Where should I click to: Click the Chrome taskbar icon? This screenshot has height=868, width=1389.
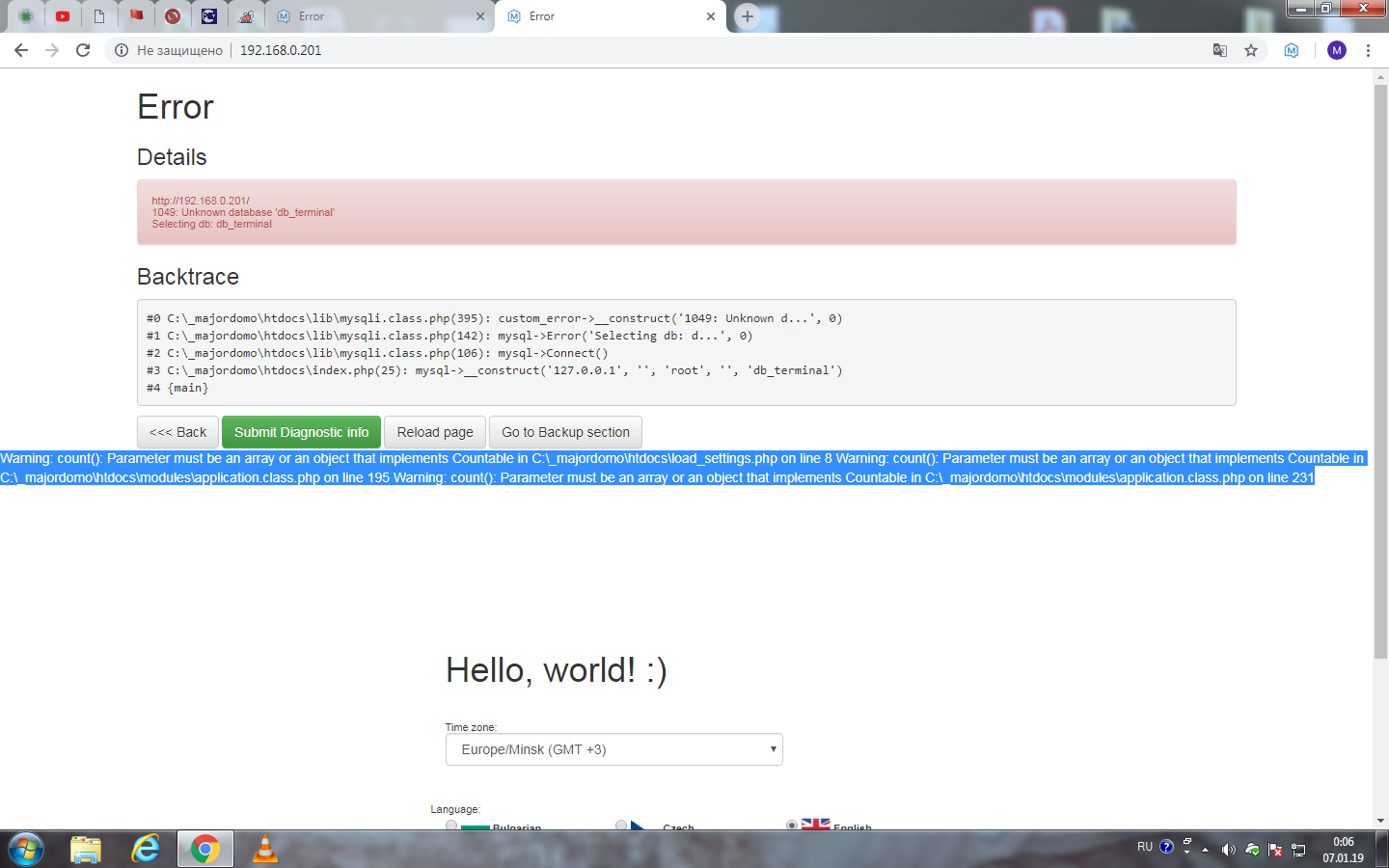pos(204,850)
